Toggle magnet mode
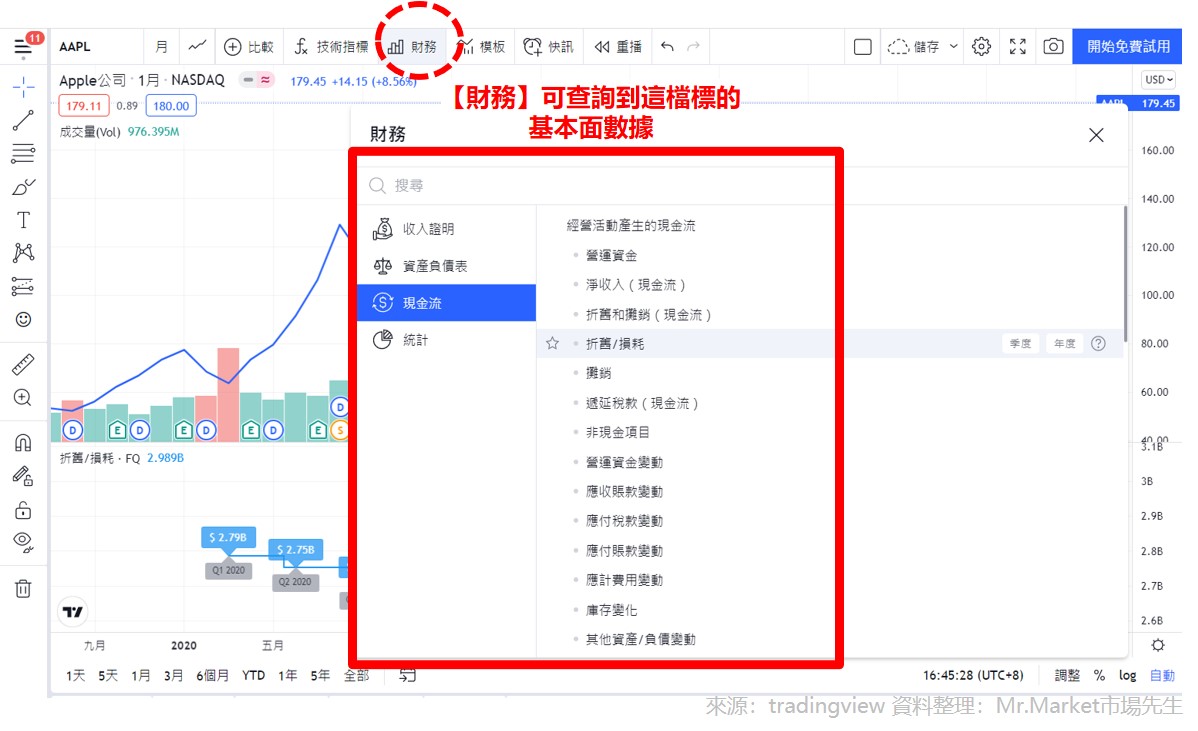The height and width of the screenshot is (731, 1198). 23,442
